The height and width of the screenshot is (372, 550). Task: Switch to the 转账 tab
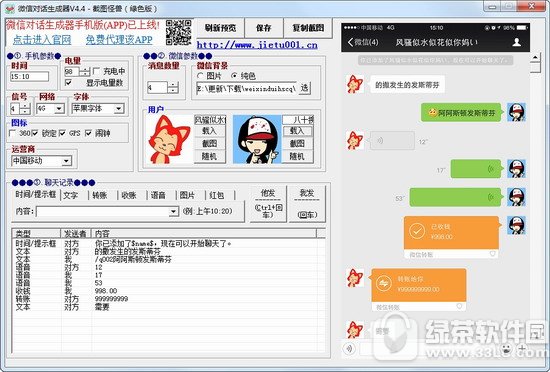100,195
